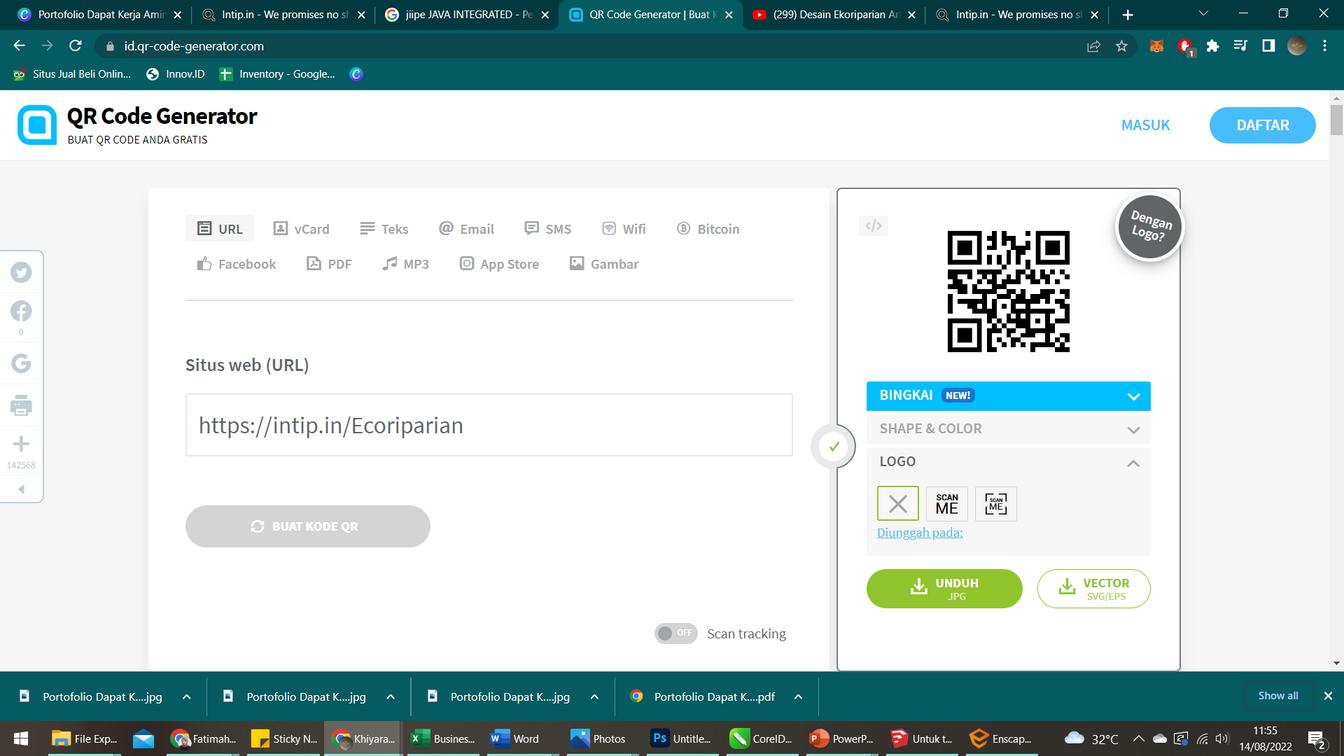The image size is (1344, 756).
Task: Reload the page with the browser refresh icon
Action: 75,46
